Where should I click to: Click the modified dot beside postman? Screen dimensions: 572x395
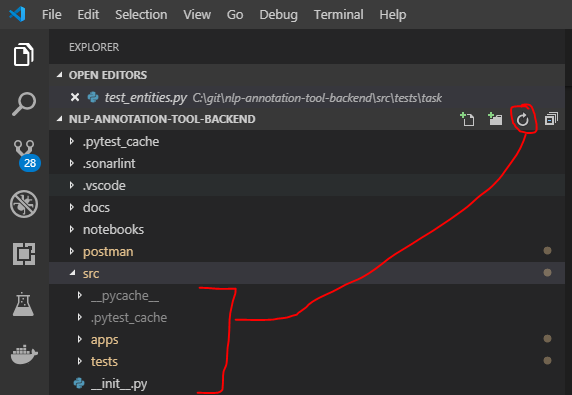point(547,251)
